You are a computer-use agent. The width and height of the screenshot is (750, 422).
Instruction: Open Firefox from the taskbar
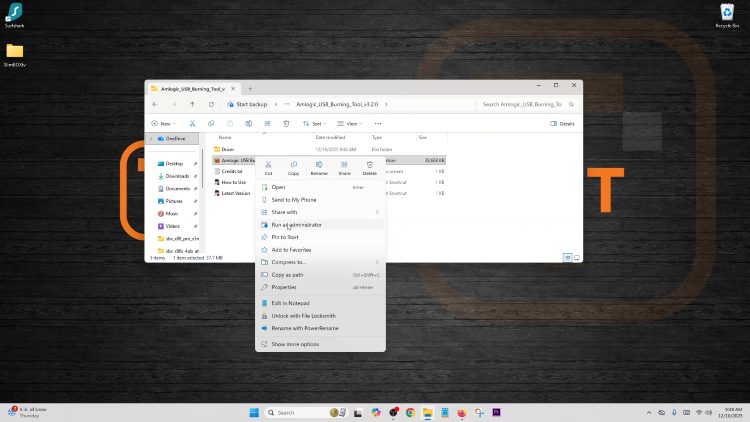pos(462,412)
